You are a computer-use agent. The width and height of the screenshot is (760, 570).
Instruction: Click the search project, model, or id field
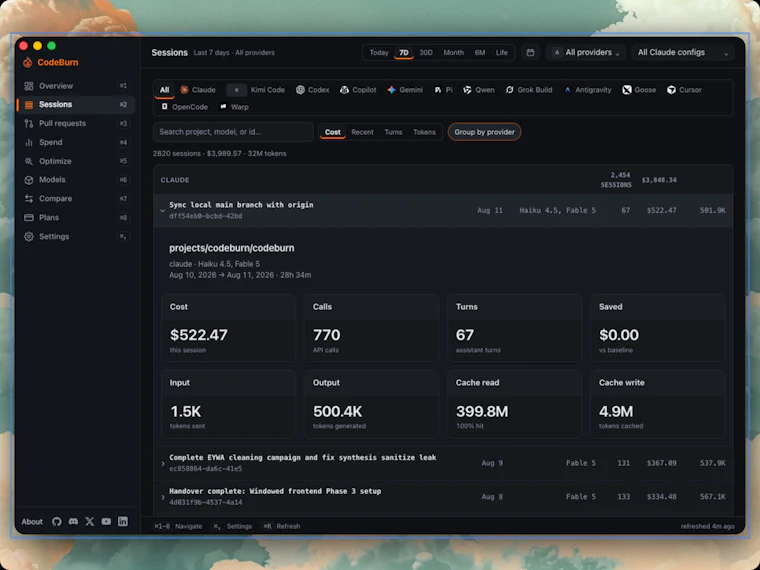pos(233,132)
